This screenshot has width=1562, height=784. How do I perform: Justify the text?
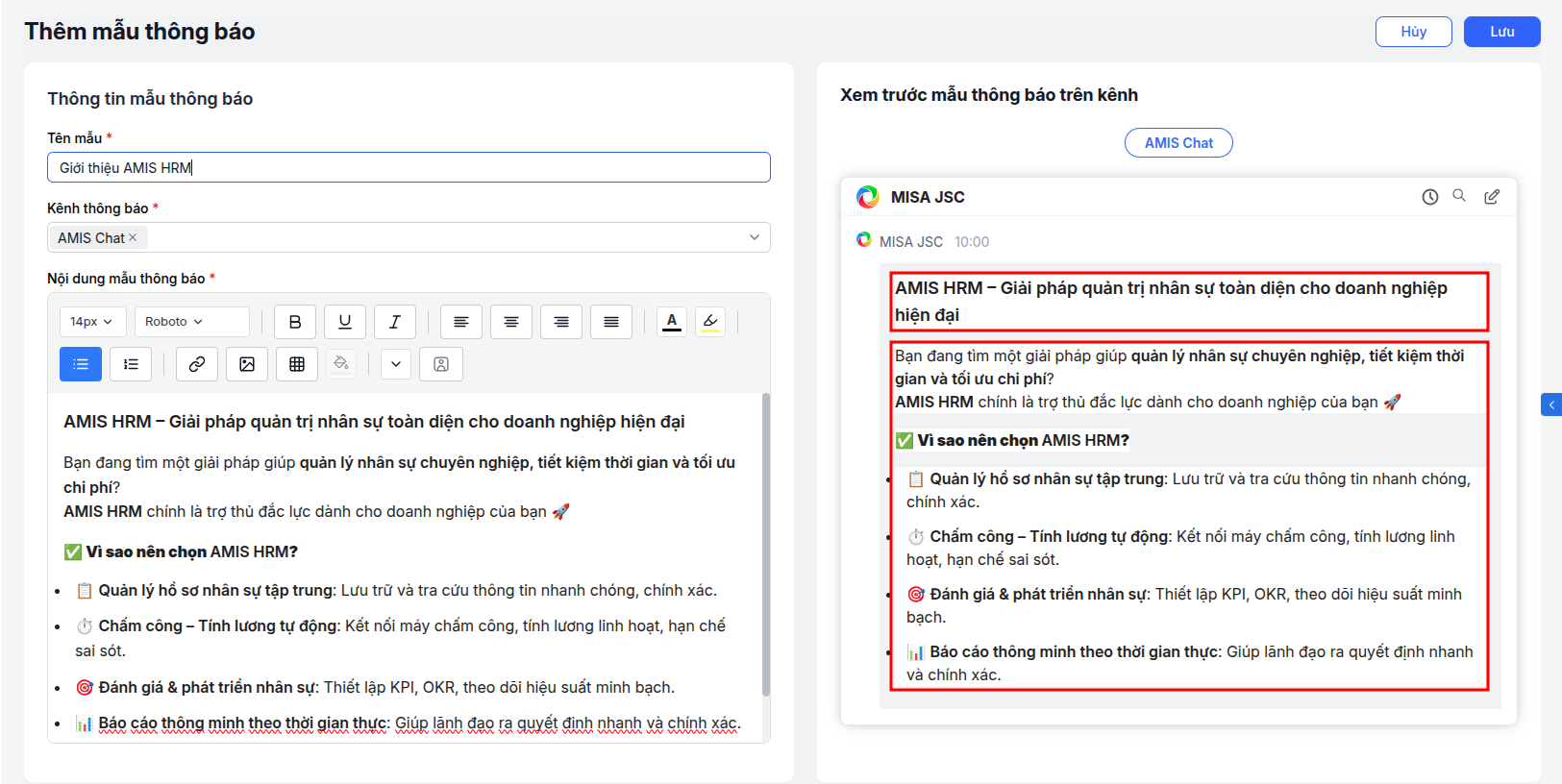(611, 322)
